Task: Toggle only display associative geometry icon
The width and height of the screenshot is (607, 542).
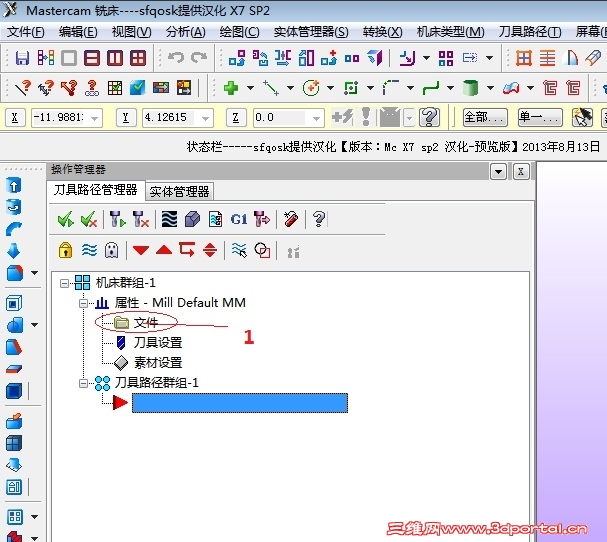Action: point(262,250)
